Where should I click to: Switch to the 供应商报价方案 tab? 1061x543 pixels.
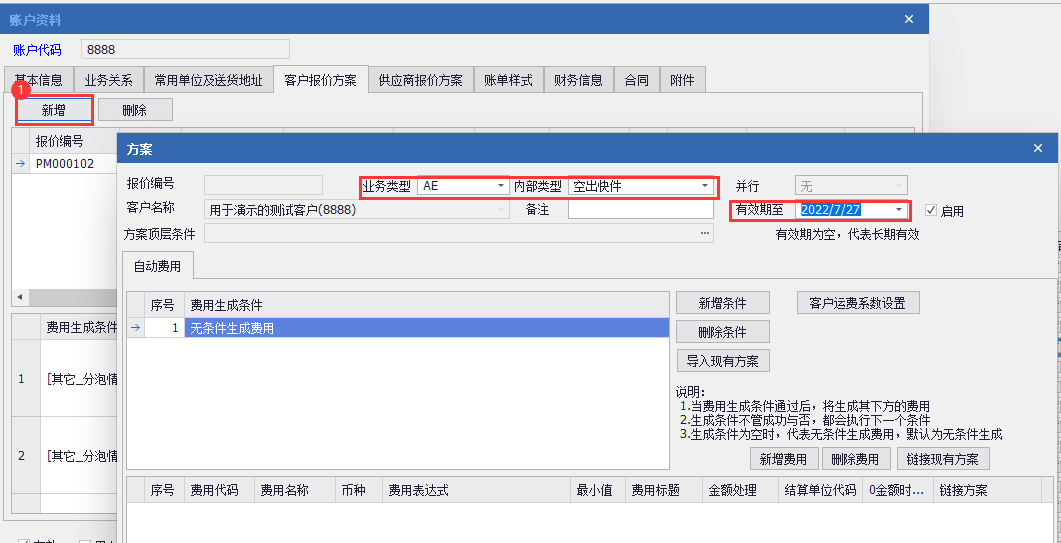[x=420, y=80]
